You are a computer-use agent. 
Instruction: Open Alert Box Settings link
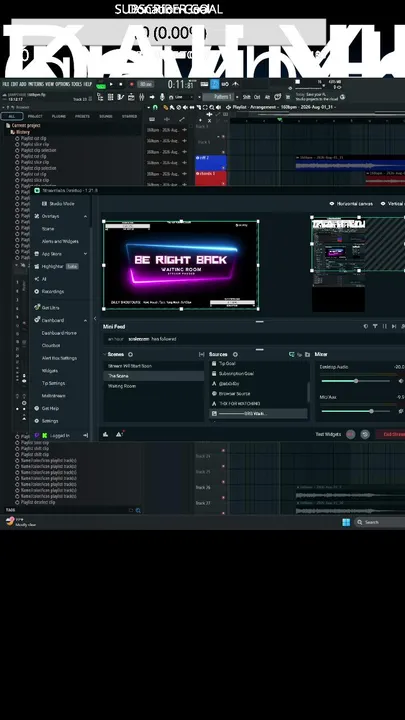tap(59, 358)
